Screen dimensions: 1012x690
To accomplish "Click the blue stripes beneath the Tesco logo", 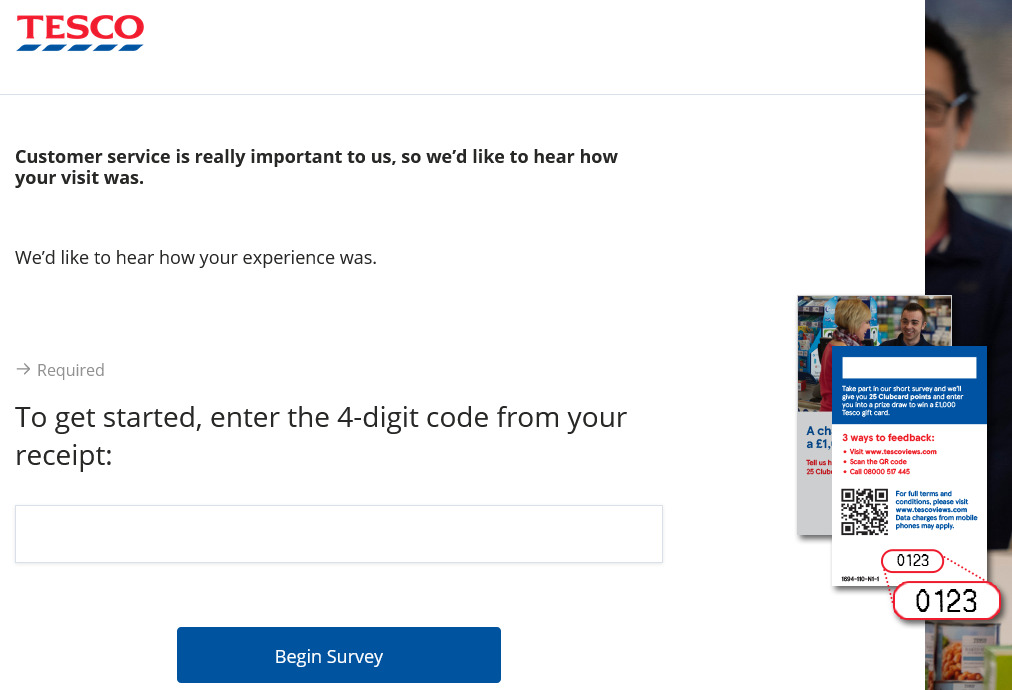I will pyautogui.click(x=80, y=45).
